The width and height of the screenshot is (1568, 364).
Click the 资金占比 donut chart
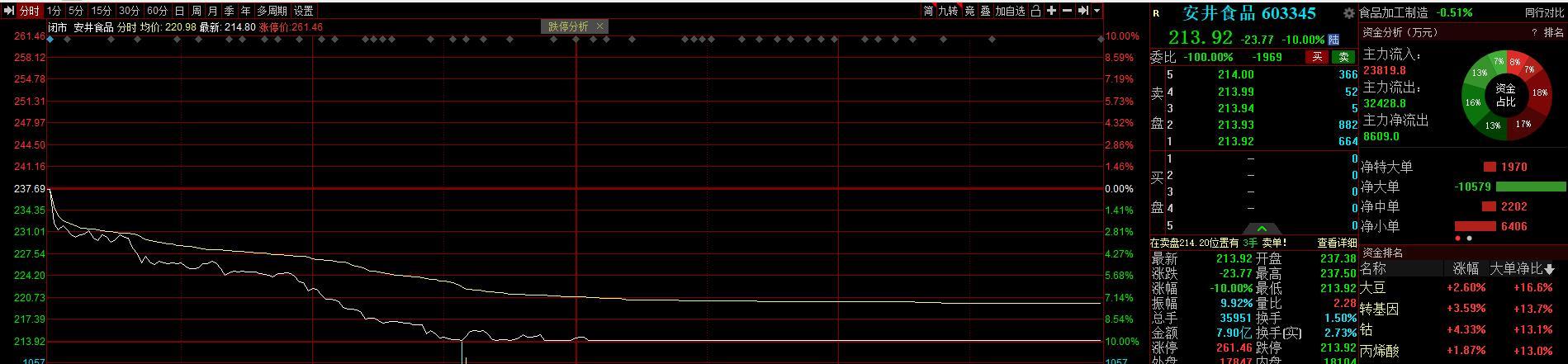(1505, 94)
